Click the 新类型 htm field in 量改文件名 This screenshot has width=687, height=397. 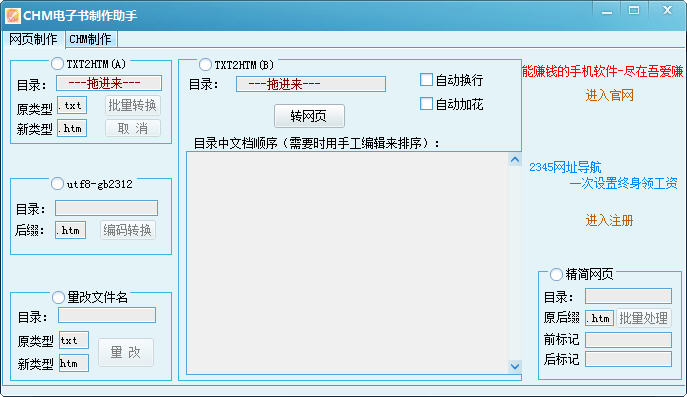[x=74, y=363]
